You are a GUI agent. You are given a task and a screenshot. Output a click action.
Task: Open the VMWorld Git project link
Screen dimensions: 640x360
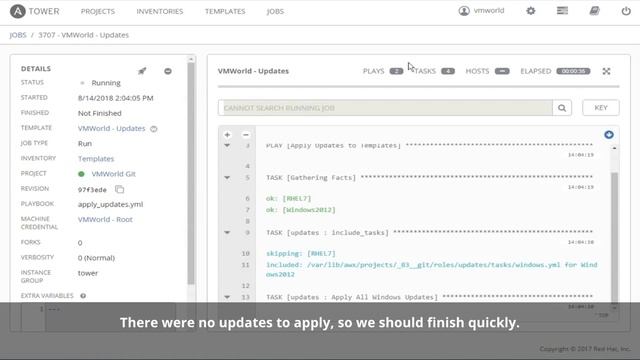(x=113, y=174)
